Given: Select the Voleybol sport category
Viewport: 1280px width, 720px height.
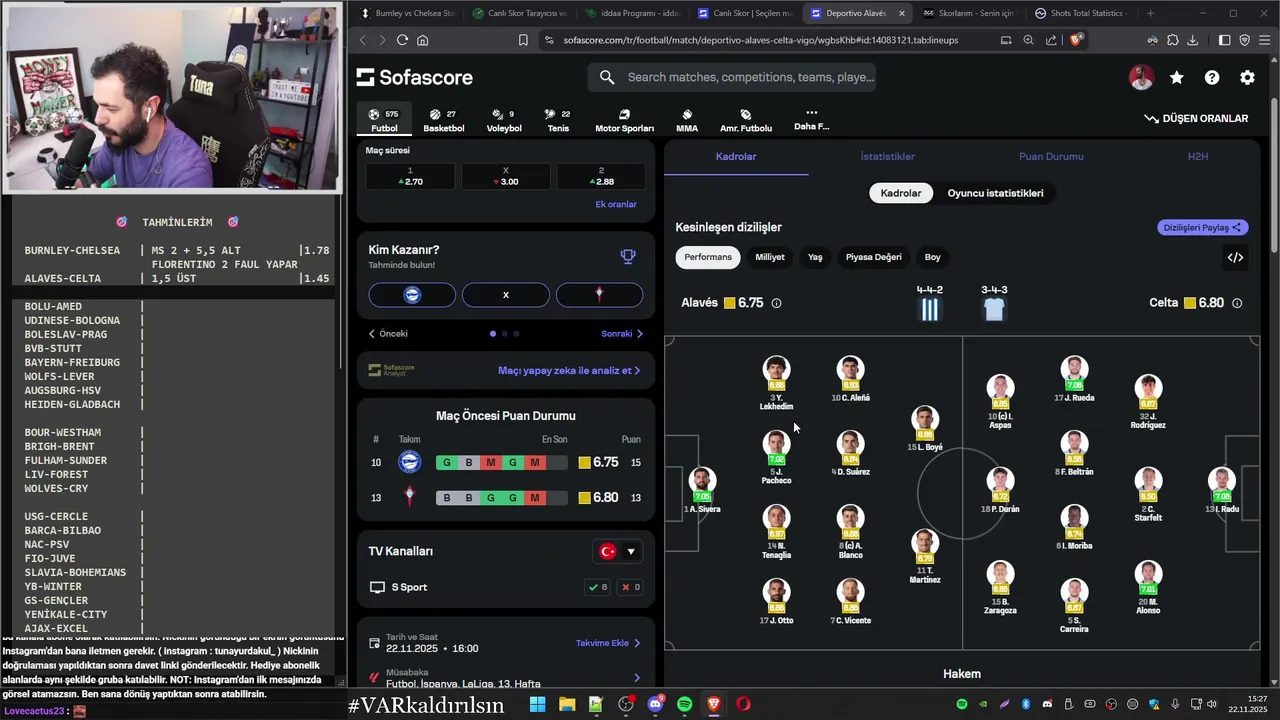Looking at the screenshot, I should click(x=504, y=121).
